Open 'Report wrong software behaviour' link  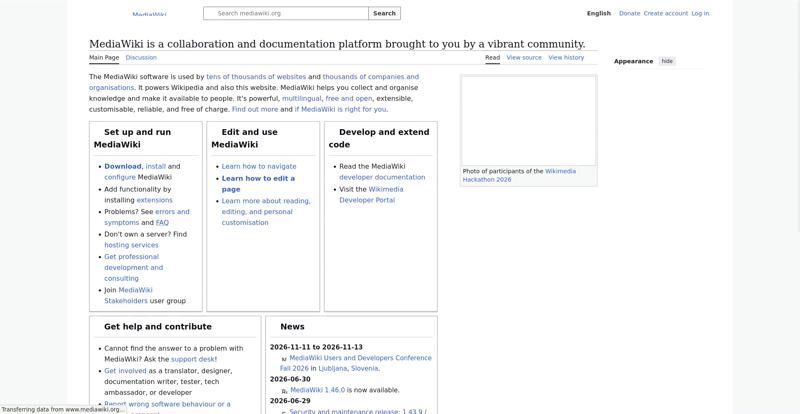167,404
